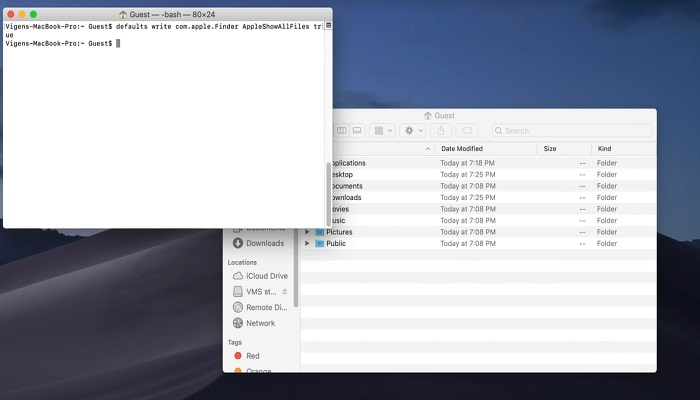The width and height of the screenshot is (700, 400).
Task: Click the Locations sidebar heading
Action: click(242, 262)
